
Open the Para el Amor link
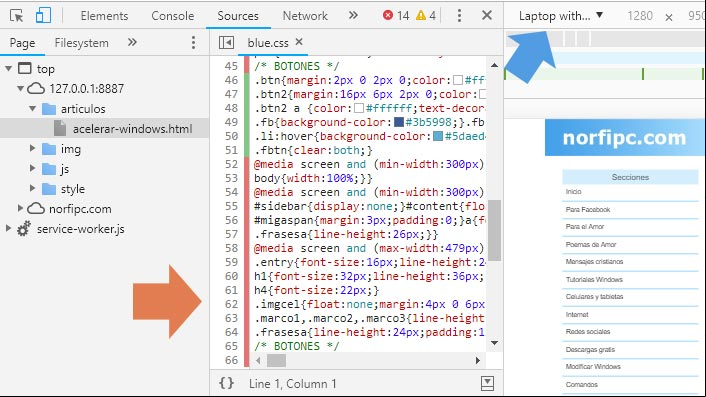(584, 226)
